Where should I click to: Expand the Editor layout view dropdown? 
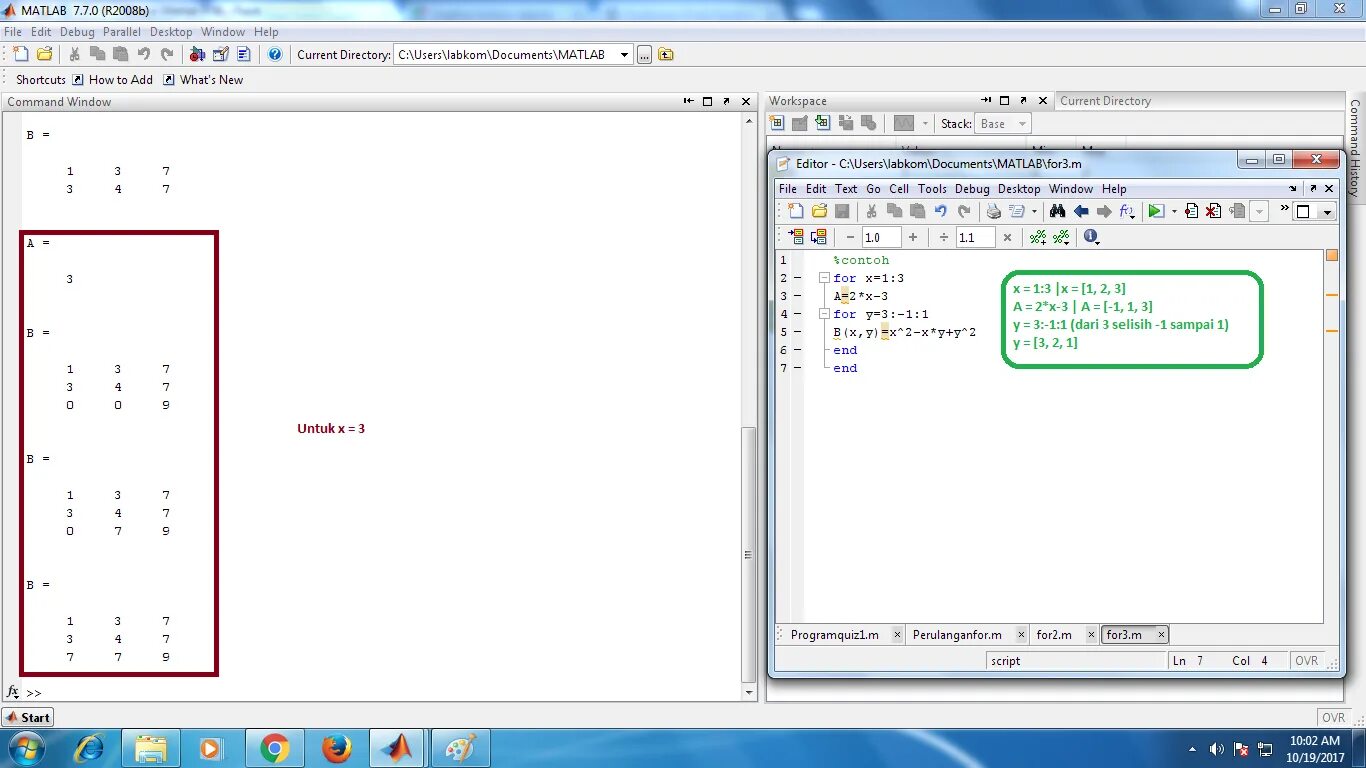click(x=1328, y=211)
